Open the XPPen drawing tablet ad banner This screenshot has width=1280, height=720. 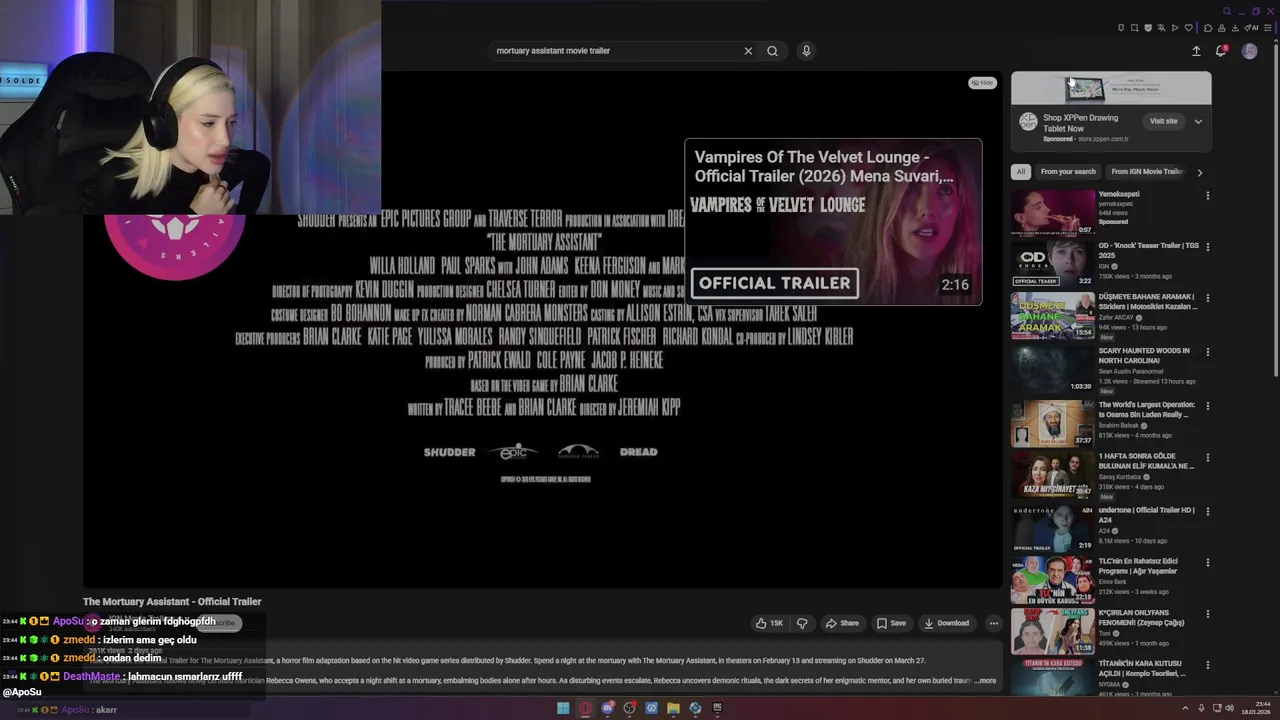(1111, 88)
